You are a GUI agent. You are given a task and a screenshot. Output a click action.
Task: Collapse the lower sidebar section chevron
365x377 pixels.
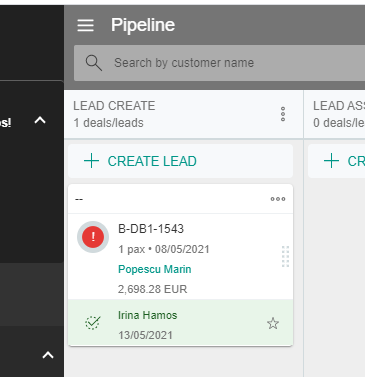(48, 355)
